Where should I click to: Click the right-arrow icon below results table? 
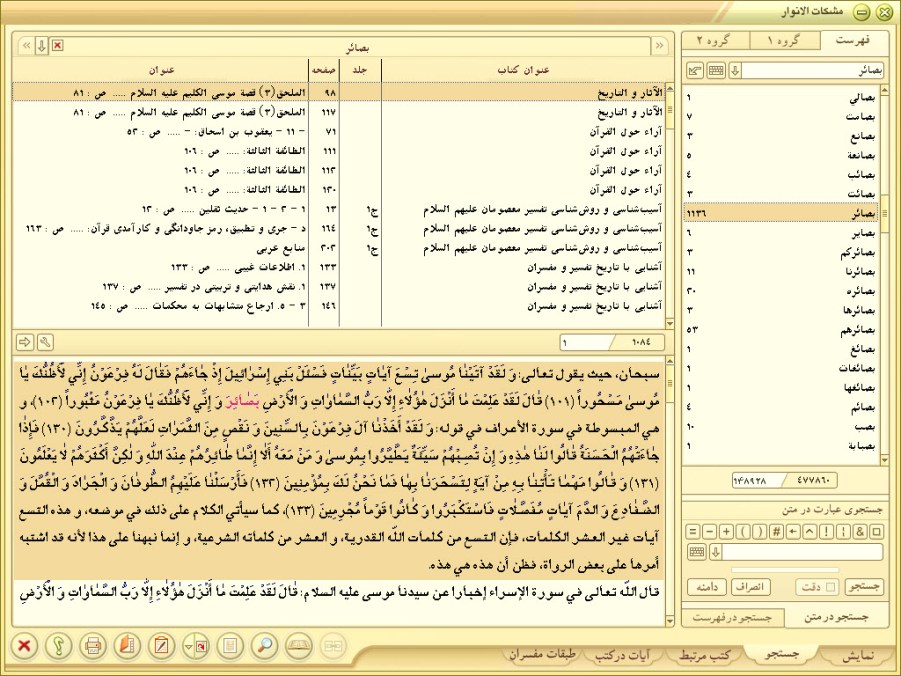click(25, 342)
